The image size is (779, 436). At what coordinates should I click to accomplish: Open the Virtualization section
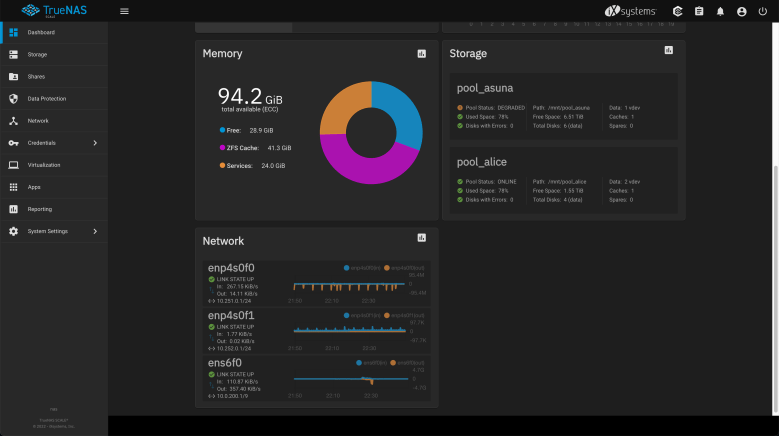pyautogui.click(x=44, y=164)
